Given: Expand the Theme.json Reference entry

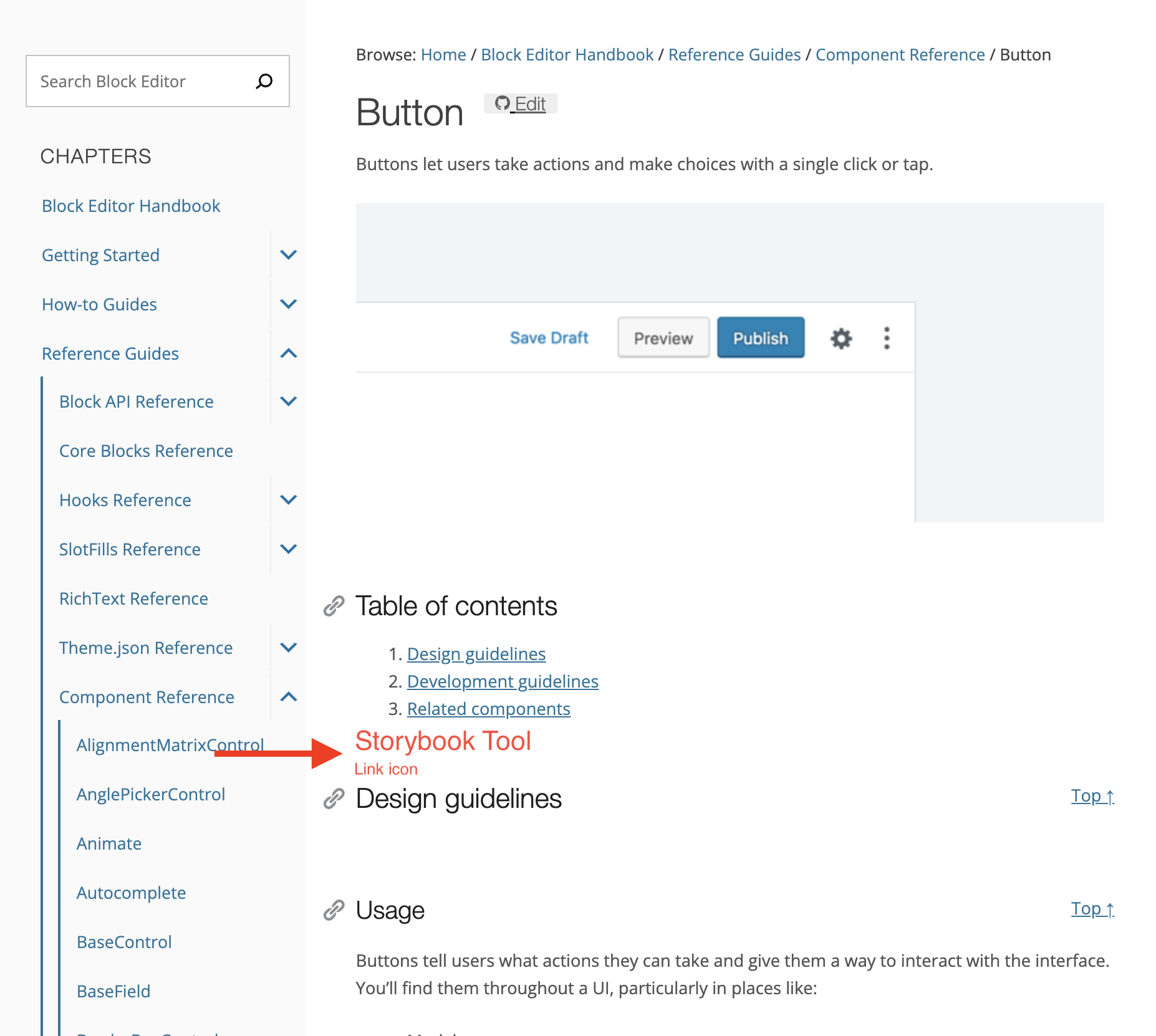Looking at the screenshot, I should [287, 647].
